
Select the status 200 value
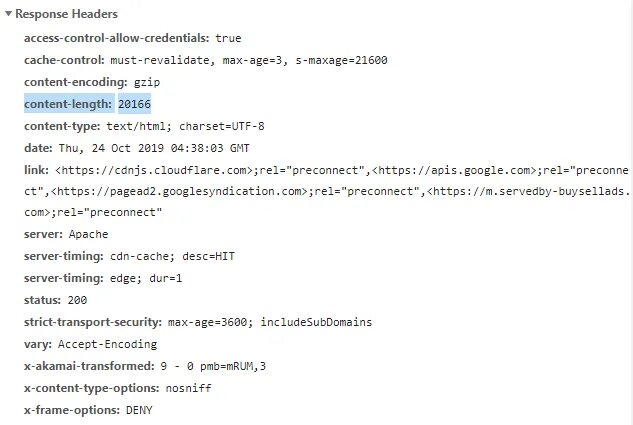point(77,300)
